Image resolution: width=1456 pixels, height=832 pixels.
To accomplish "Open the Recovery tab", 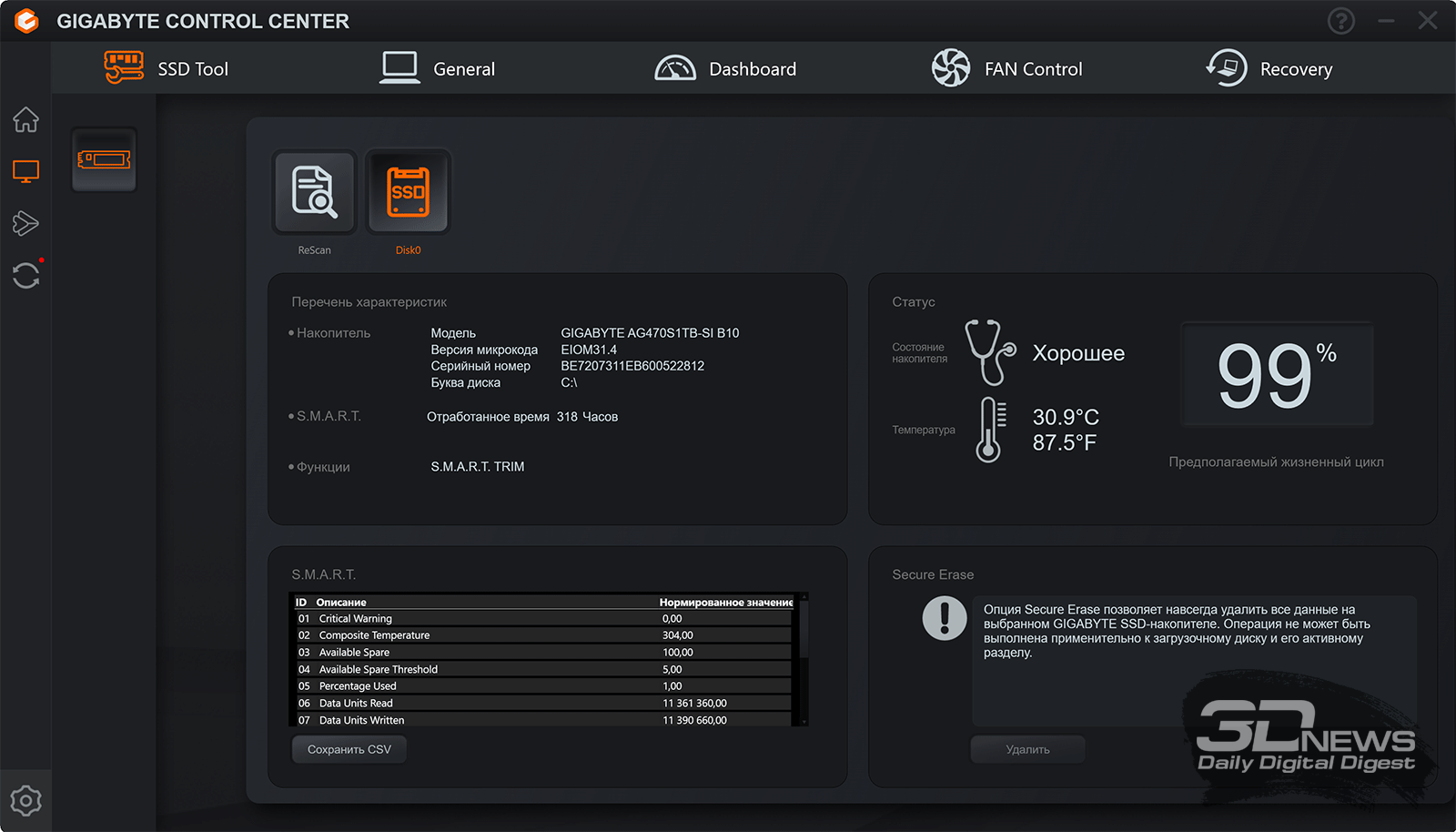I will 1269,68.
